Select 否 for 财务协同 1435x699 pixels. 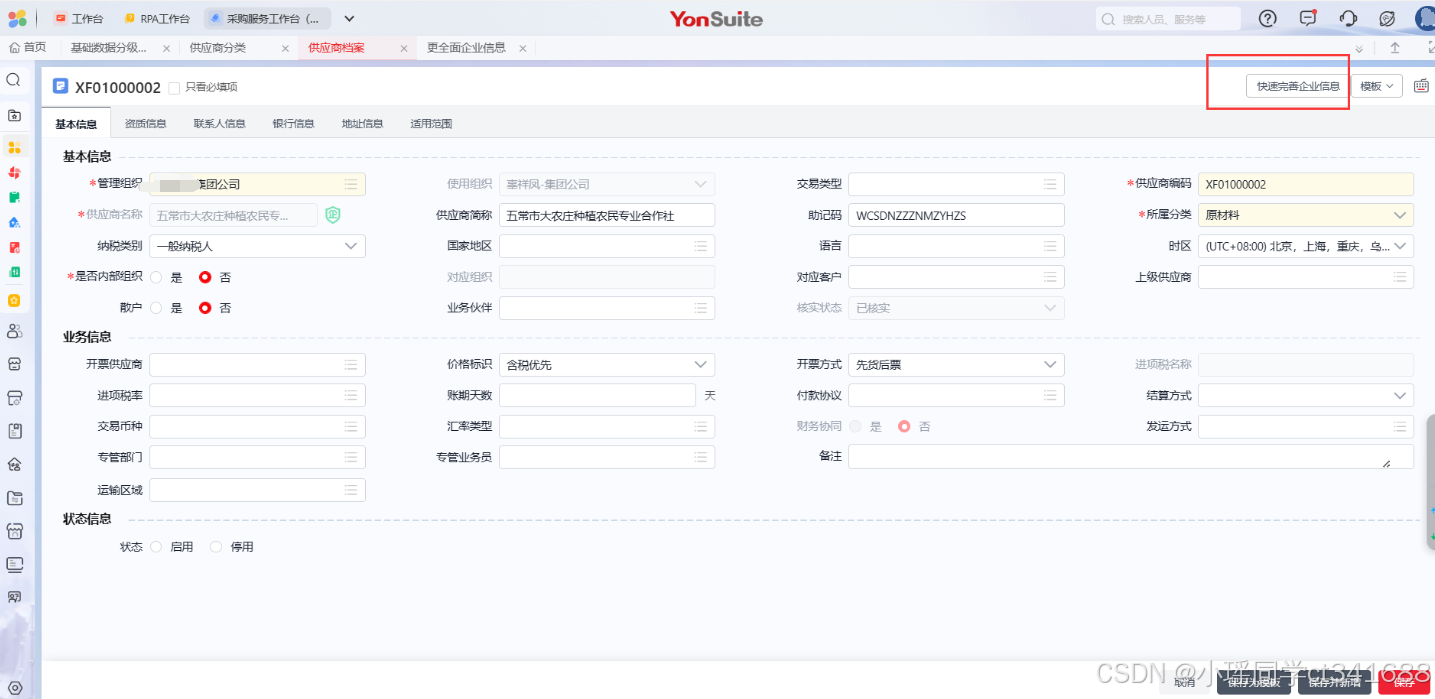click(904, 426)
